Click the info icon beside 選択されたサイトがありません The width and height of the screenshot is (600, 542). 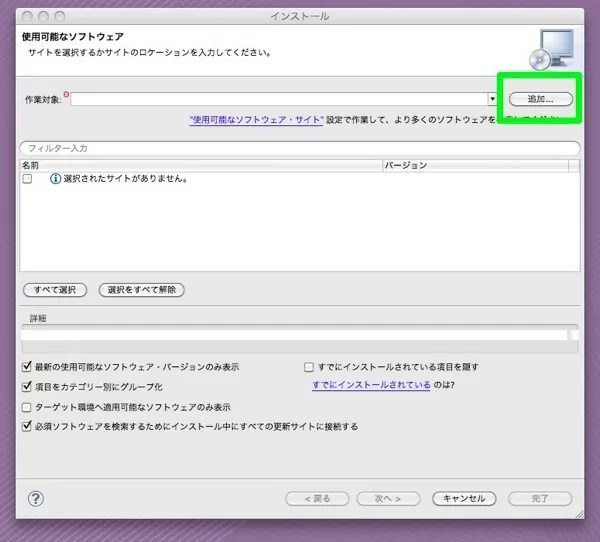[55, 179]
